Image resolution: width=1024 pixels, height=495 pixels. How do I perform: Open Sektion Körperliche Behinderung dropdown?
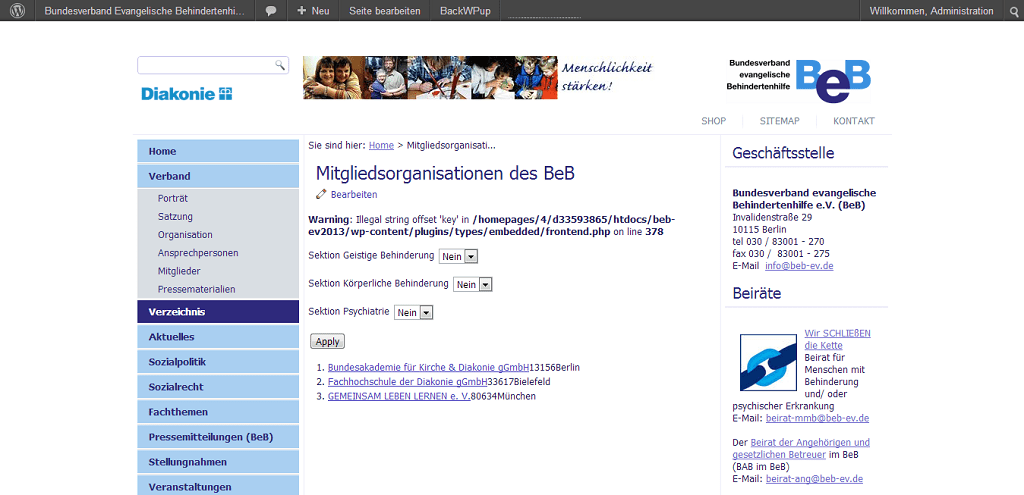473,284
